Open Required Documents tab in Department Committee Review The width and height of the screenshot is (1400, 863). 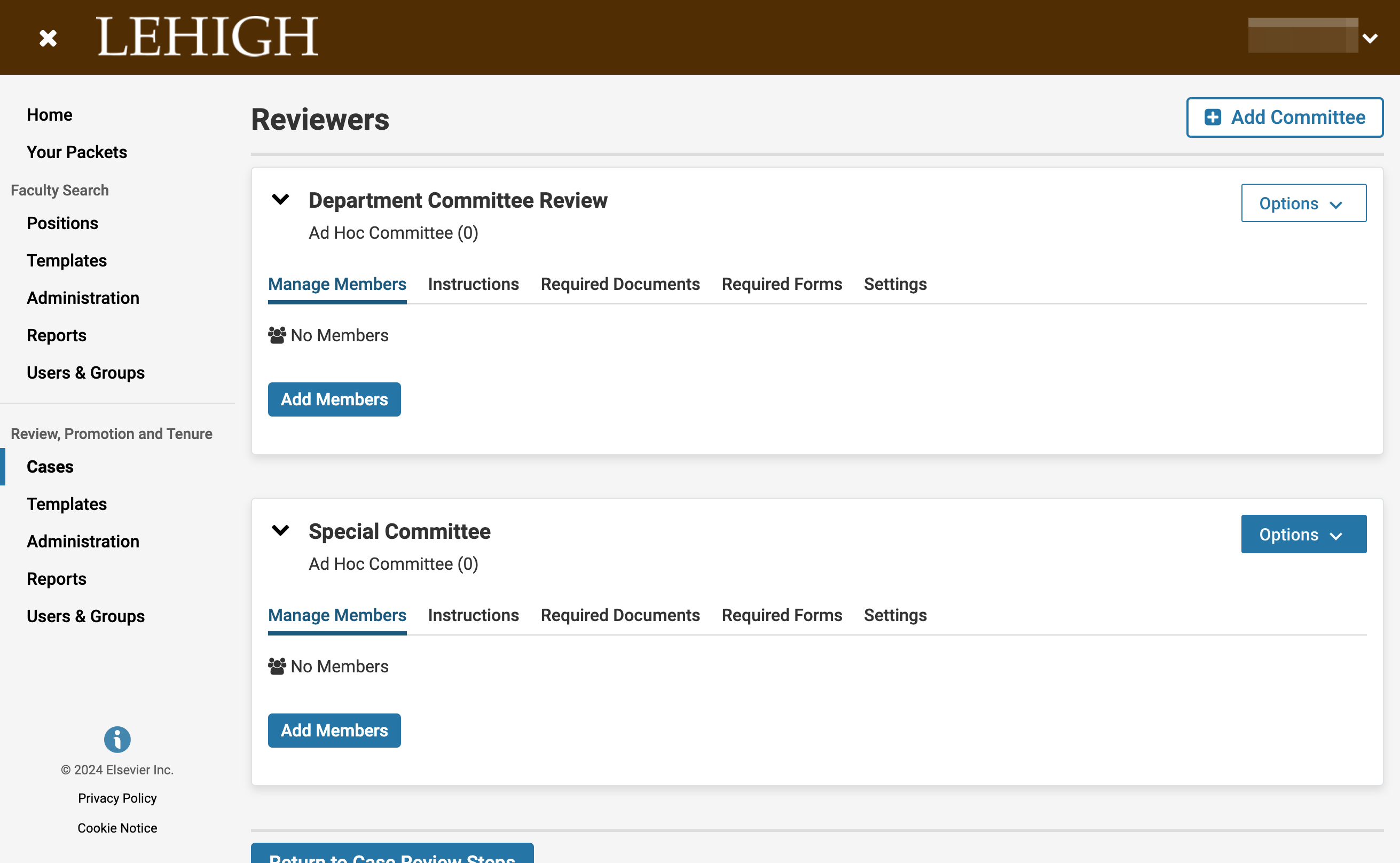click(620, 284)
